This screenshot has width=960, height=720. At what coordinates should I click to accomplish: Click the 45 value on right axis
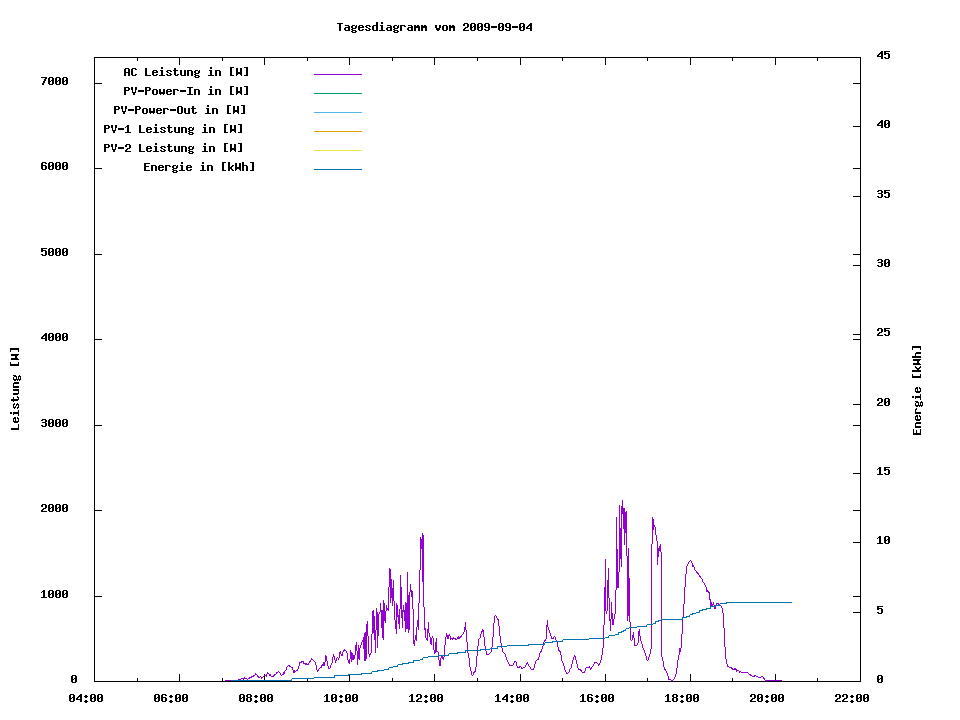883,55
